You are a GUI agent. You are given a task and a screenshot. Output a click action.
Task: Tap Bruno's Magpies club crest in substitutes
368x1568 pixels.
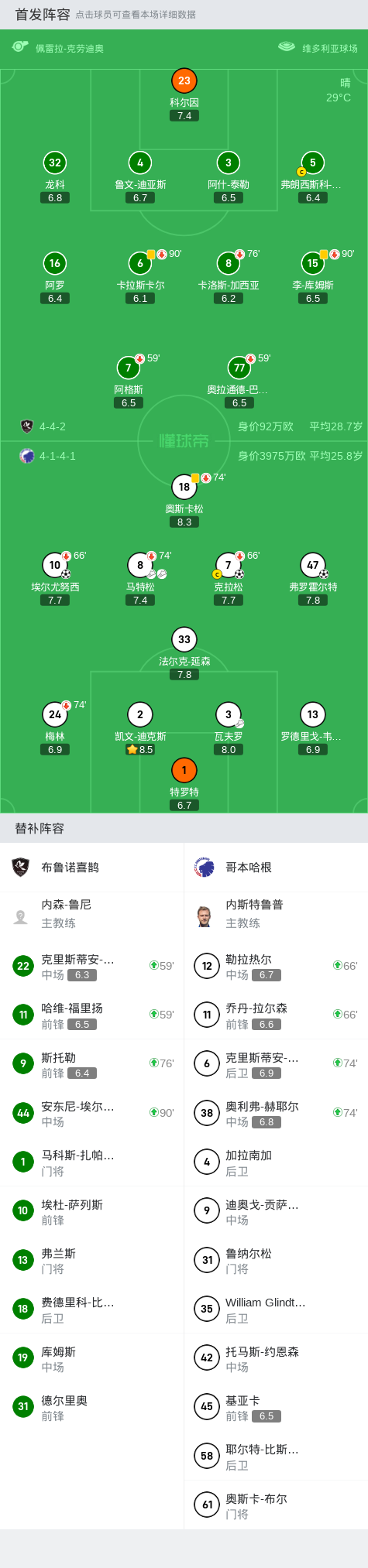(x=21, y=867)
